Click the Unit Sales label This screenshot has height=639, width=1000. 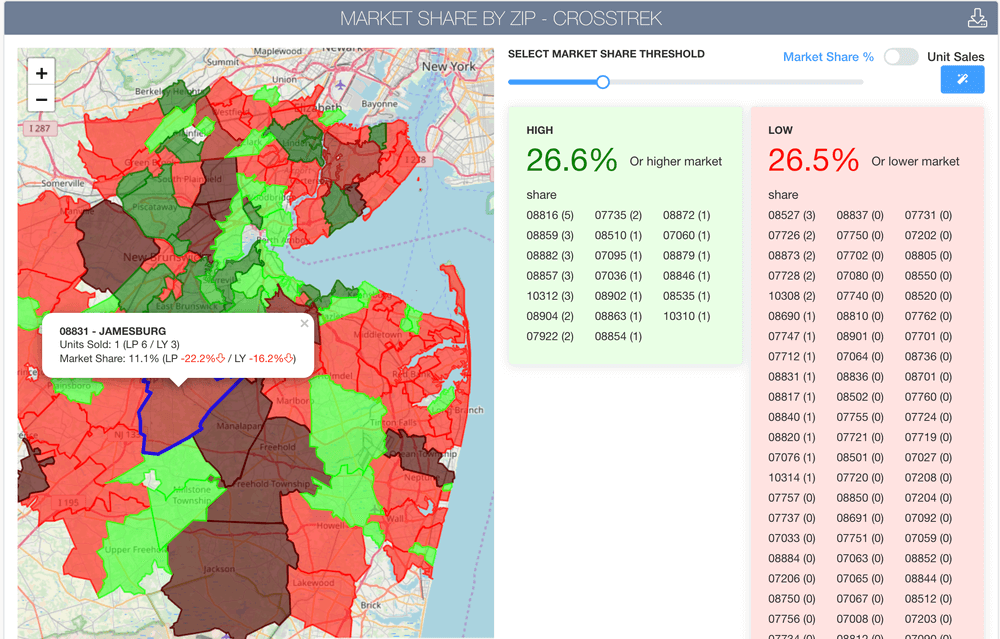pyautogui.click(x=955, y=57)
